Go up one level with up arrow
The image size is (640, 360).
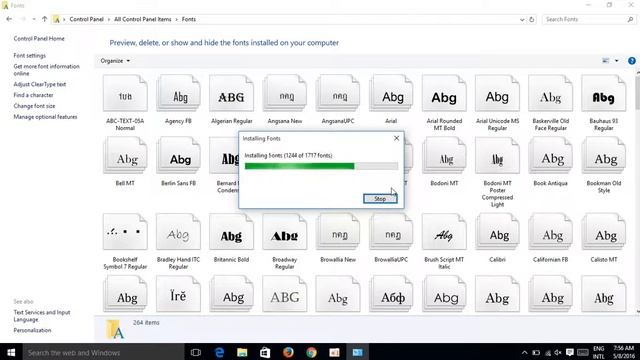click(x=44, y=19)
